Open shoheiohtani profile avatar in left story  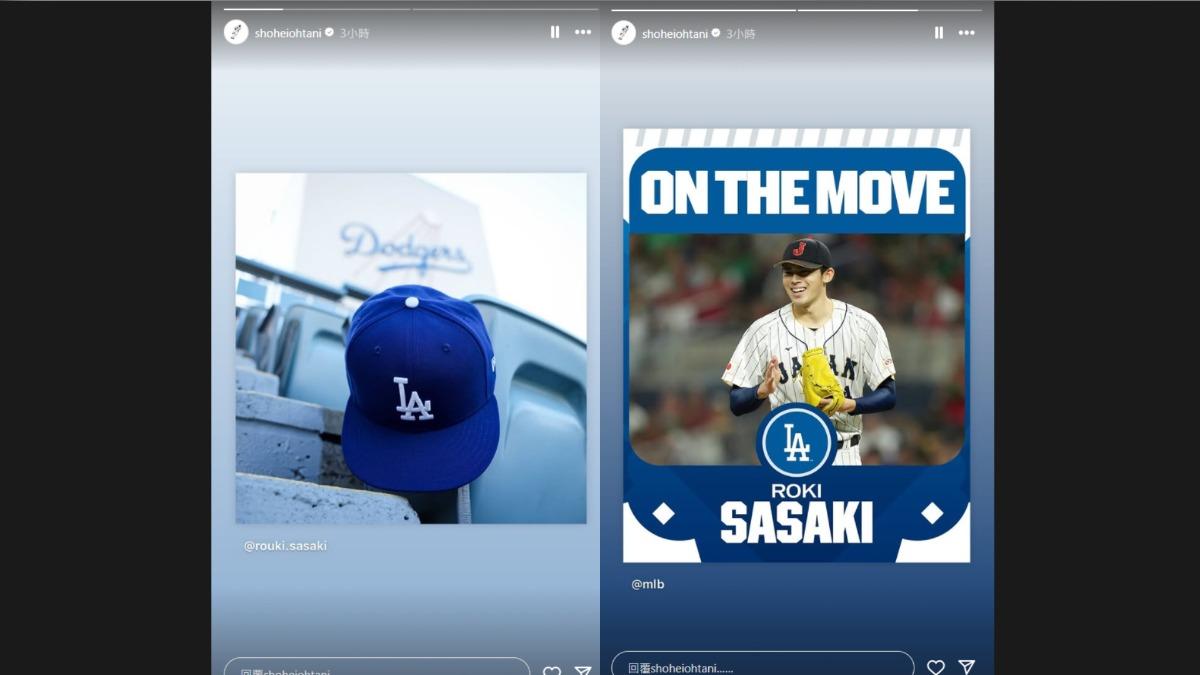click(236, 32)
